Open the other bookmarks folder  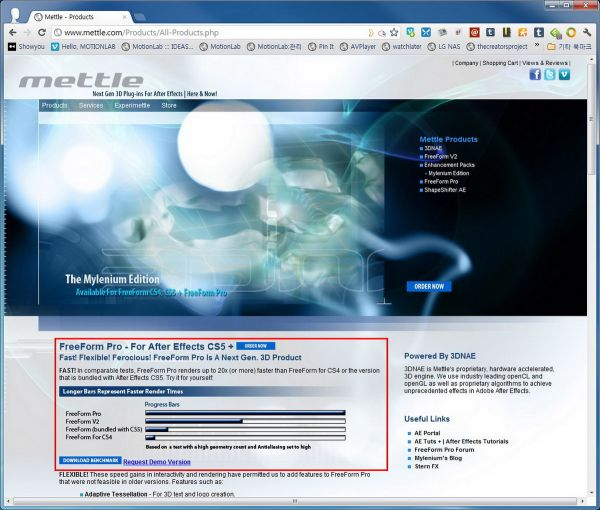569,47
